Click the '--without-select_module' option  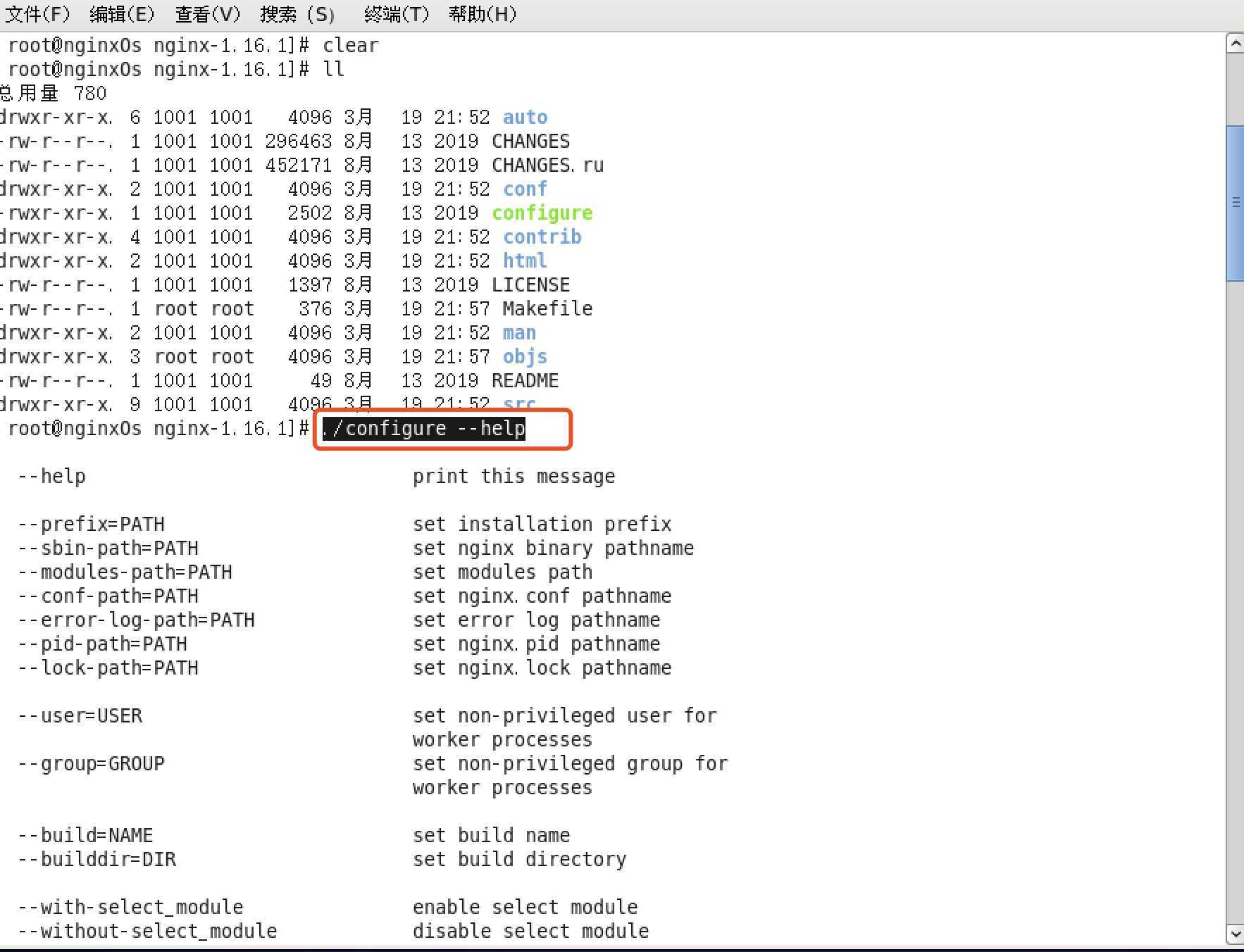pos(148,932)
